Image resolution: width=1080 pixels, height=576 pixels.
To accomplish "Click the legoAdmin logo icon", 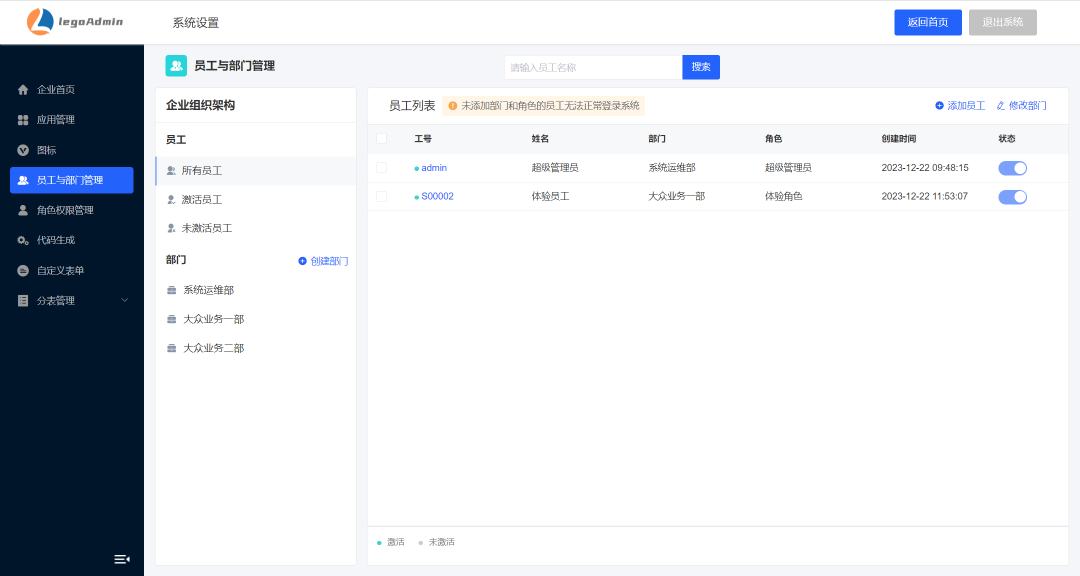I will [40, 21].
